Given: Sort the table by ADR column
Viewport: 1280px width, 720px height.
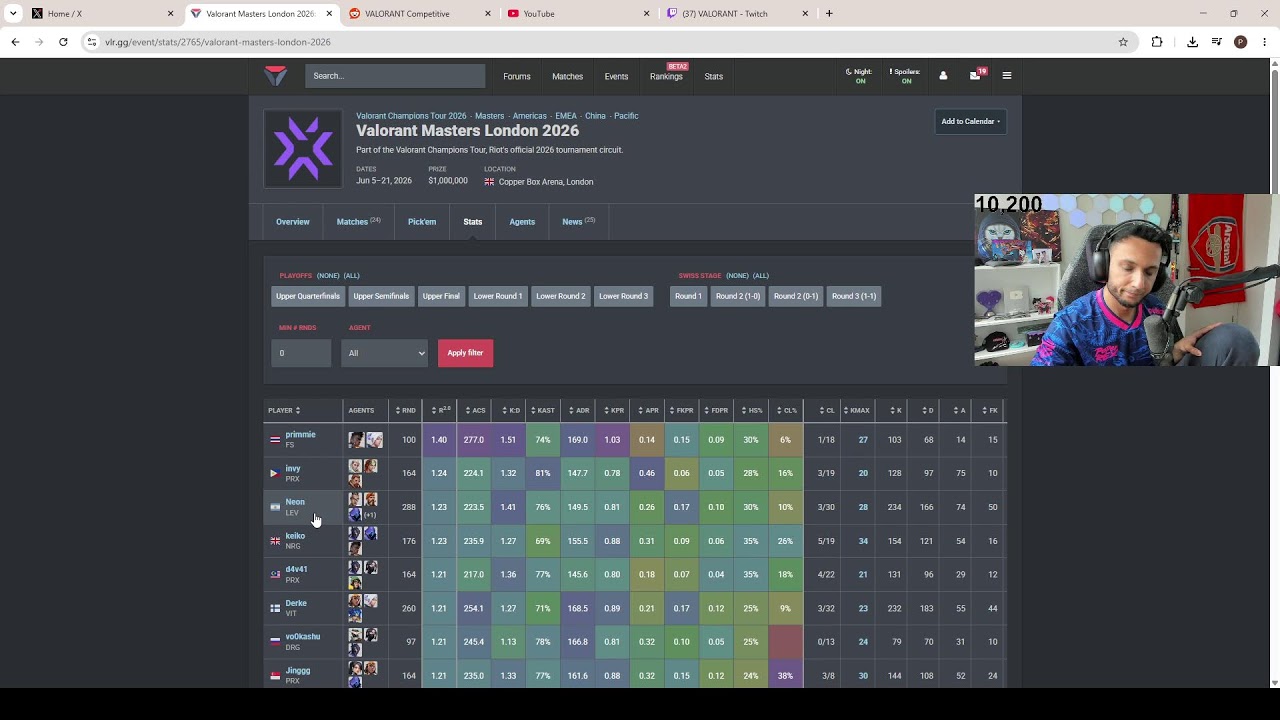Looking at the screenshot, I should (x=578, y=410).
